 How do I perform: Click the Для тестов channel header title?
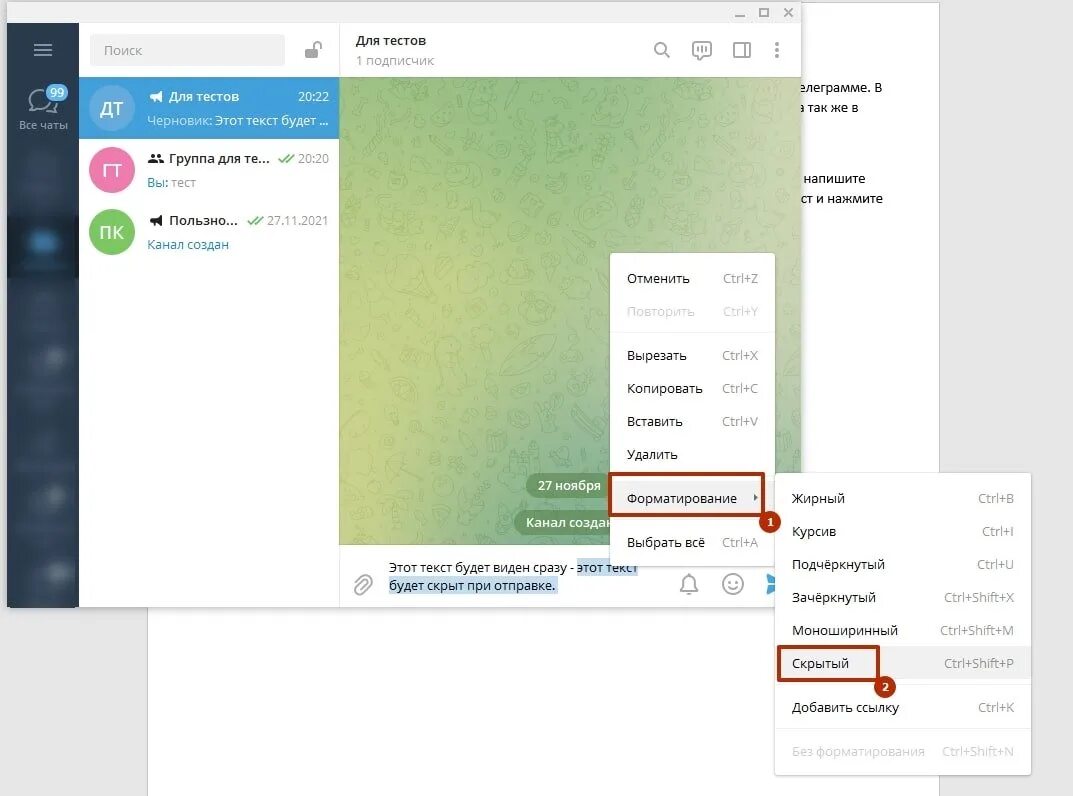pyautogui.click(x=391, y=40)
